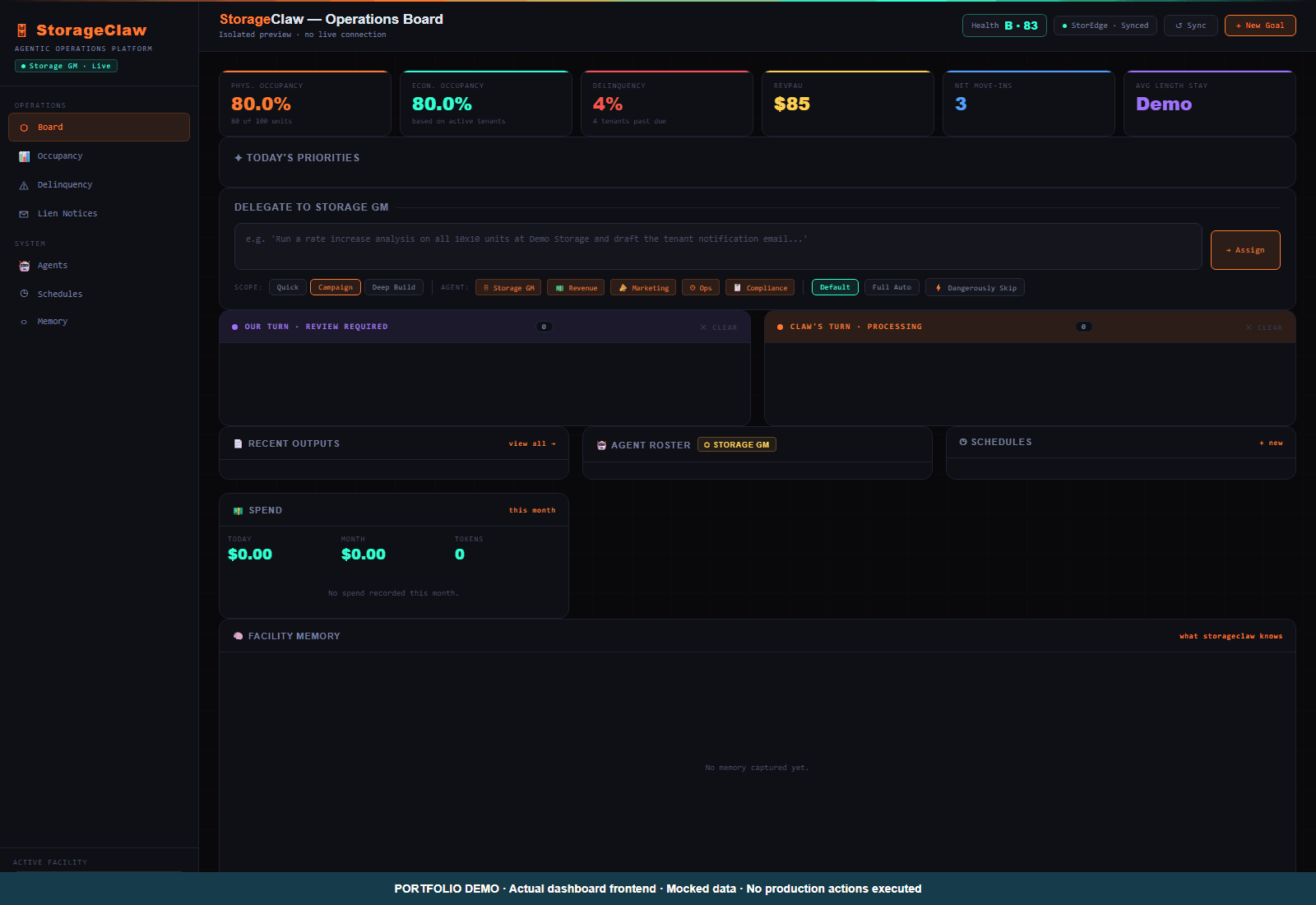
Task: Choose the Storage GM agent chip
Action: click(x=508, y=287)
